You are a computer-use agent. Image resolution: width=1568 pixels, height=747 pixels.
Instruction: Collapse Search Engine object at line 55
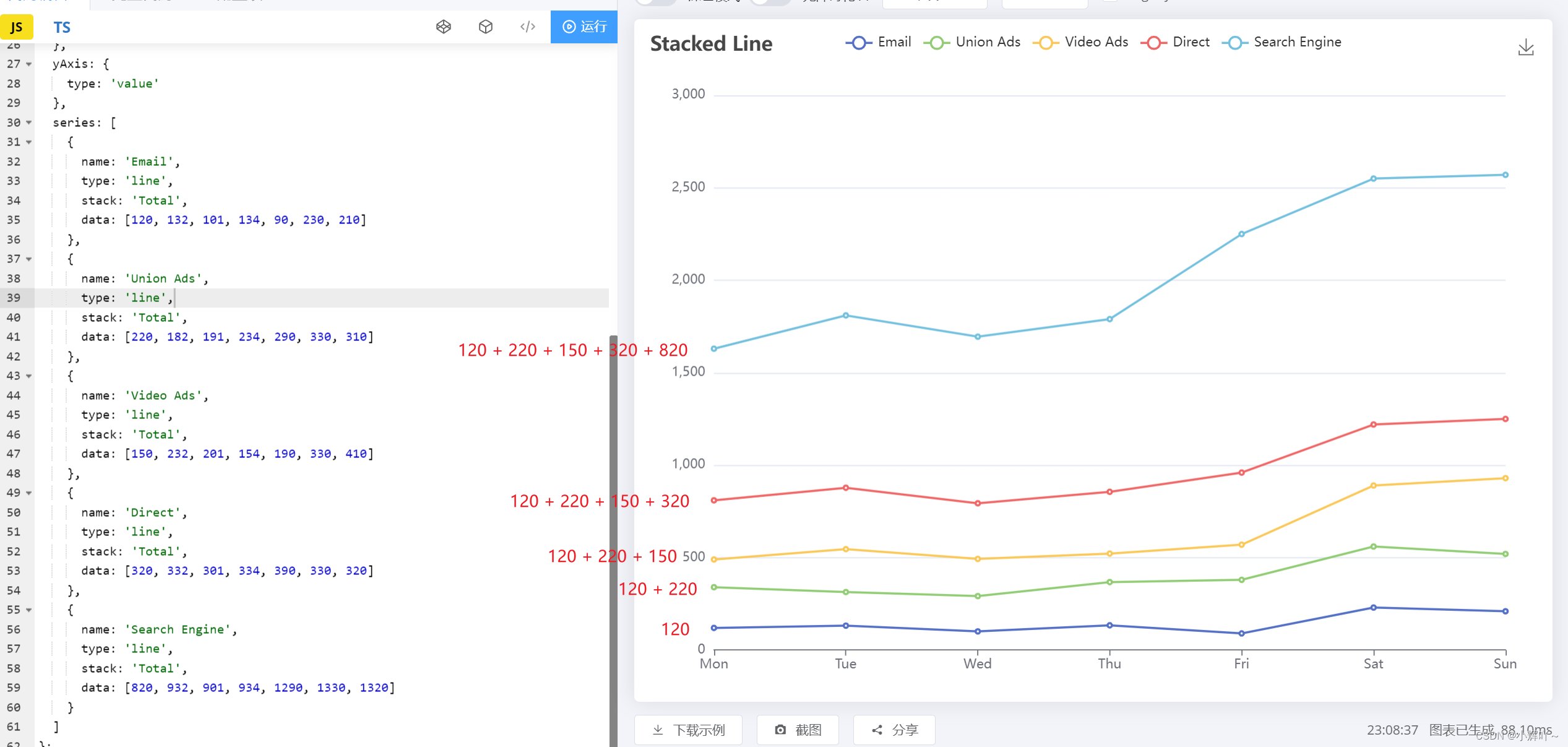pos(29,610)
